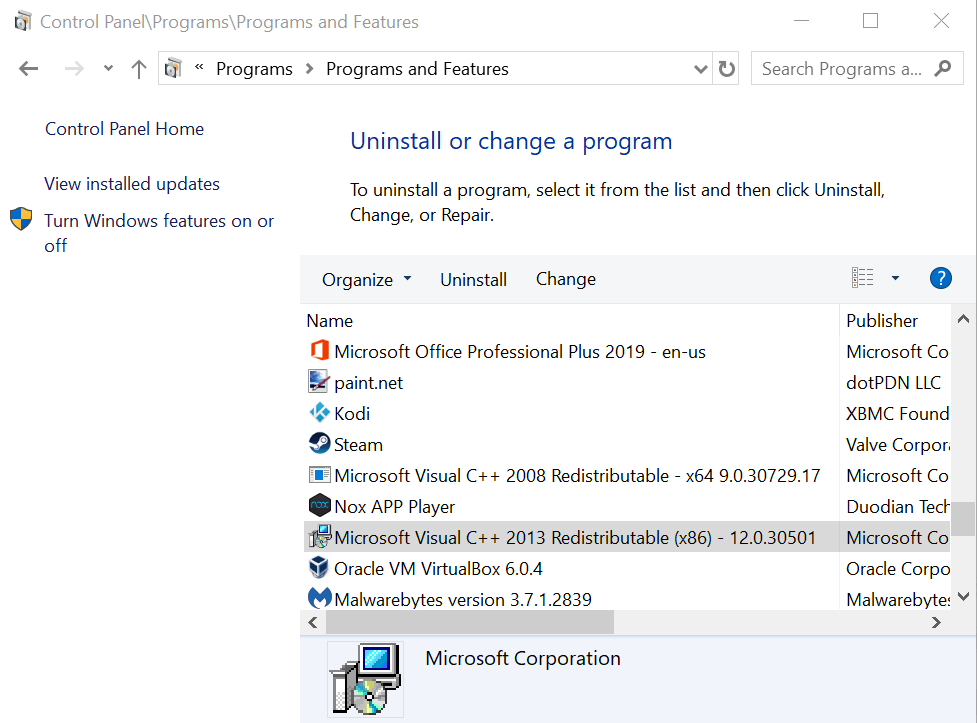Image resolution: width=977 pixels, height=723 pixels.
Task: Select the Malwarebytes icon
Action: [x=320, y=598]
